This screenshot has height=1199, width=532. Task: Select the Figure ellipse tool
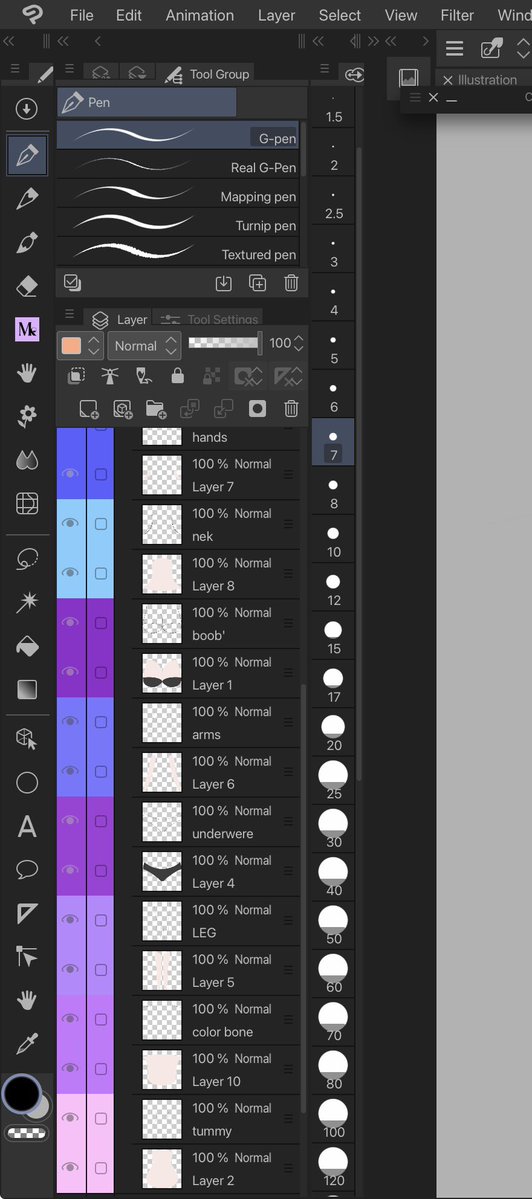point(27,782)
